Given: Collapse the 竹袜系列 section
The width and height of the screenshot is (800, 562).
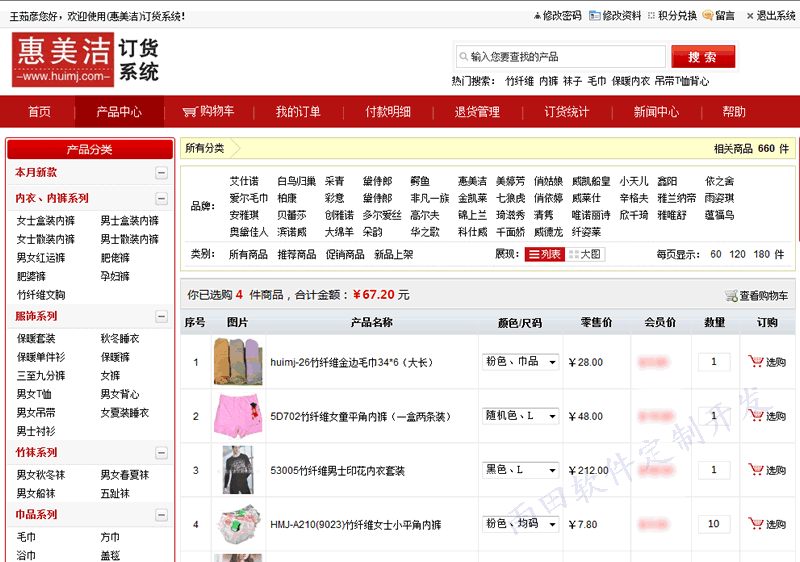Looking at the screenshot, I should (161, 453).
